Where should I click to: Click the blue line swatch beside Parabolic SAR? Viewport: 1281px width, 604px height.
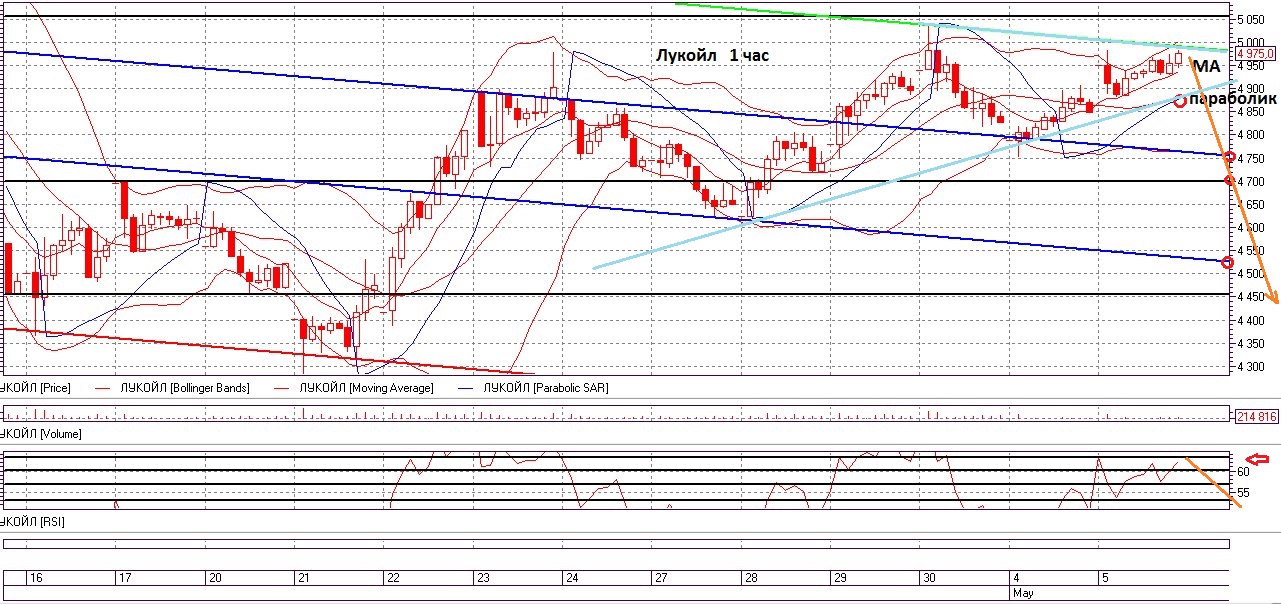[467, 388]
